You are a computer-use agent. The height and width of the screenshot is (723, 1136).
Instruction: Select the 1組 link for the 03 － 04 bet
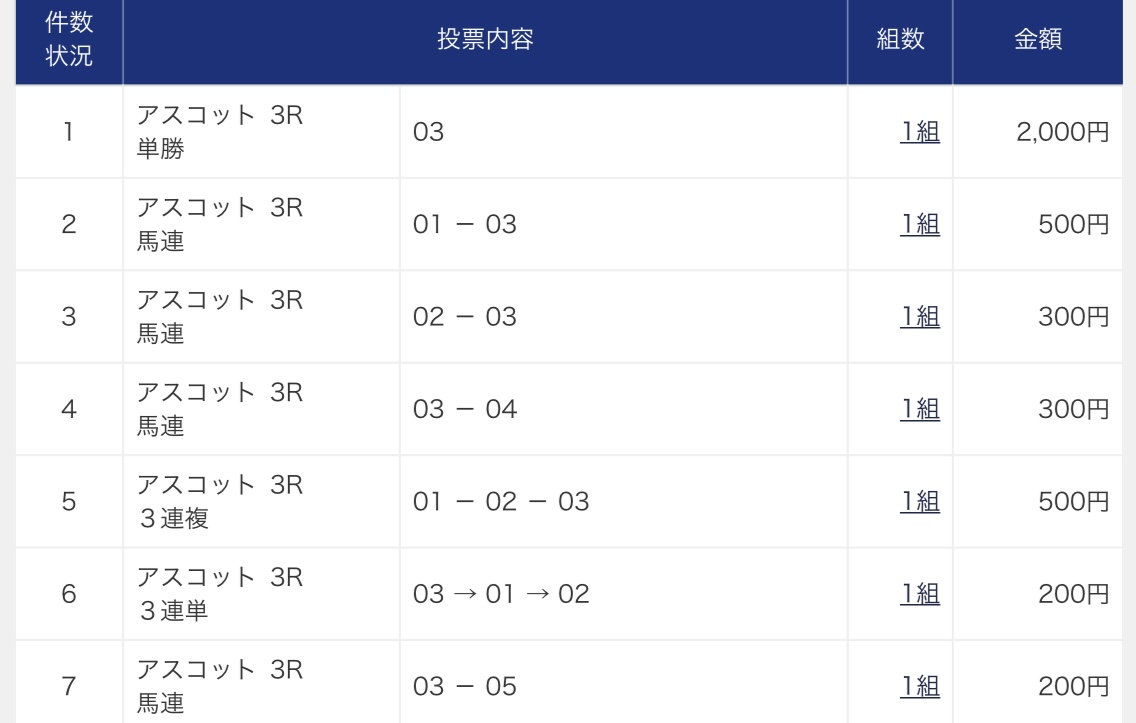pos(920,409)
